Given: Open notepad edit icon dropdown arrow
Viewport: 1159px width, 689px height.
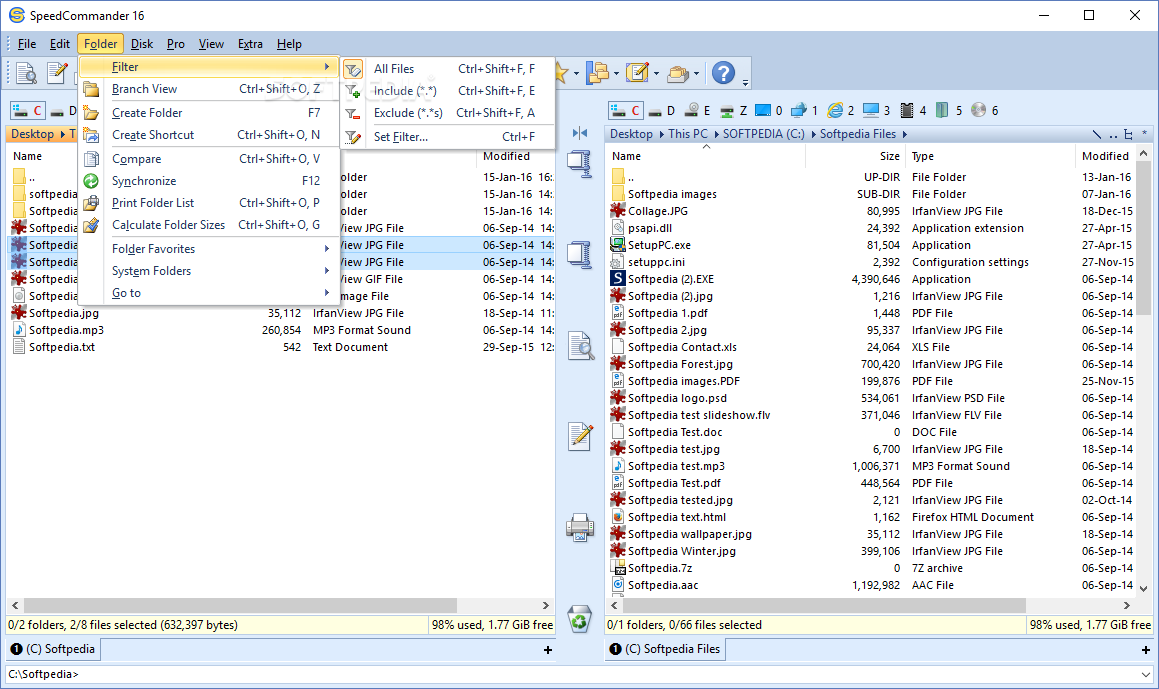Looking at the screenshot, I should point(656,73).
